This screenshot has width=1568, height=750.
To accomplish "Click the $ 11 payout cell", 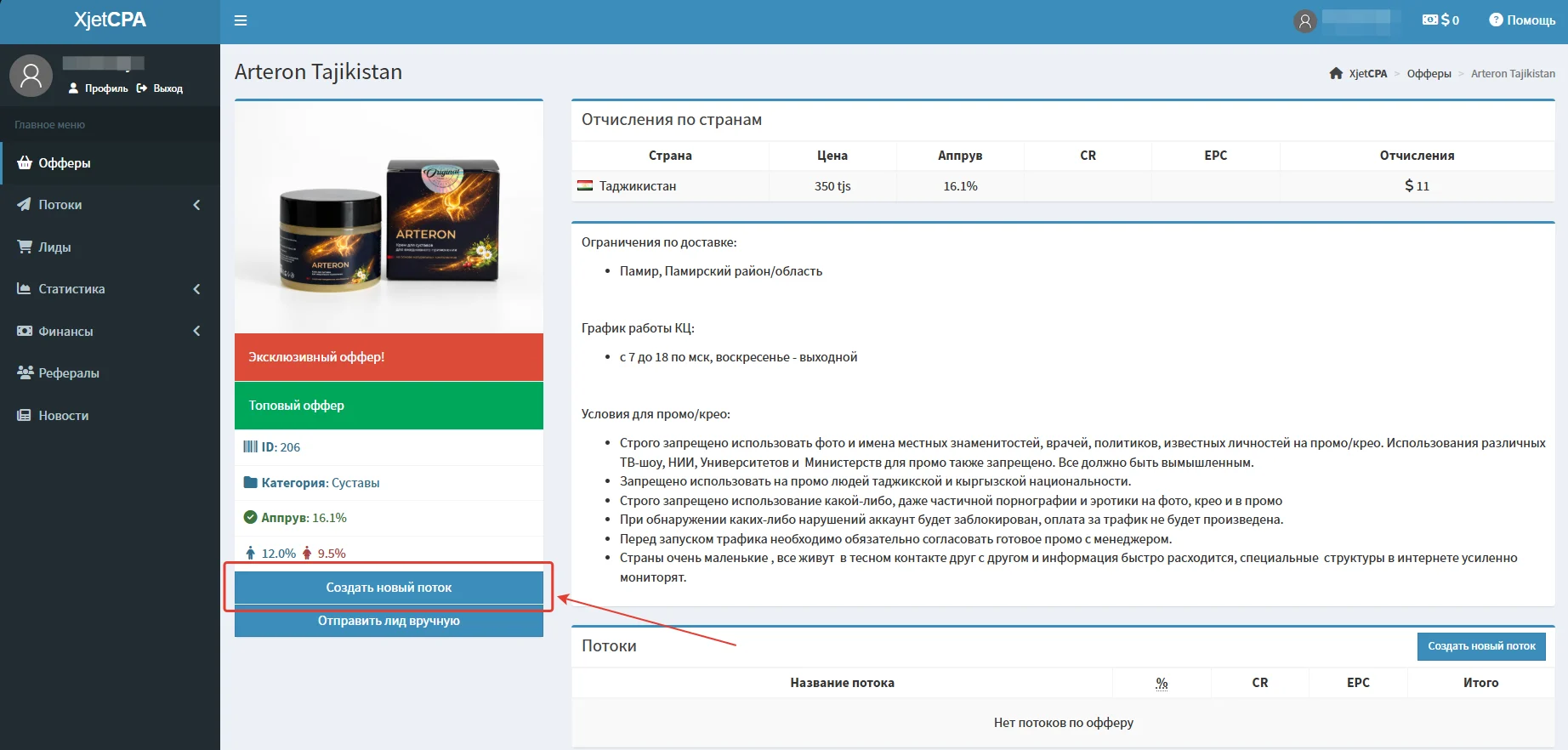I will click(x=1417, y=185).
